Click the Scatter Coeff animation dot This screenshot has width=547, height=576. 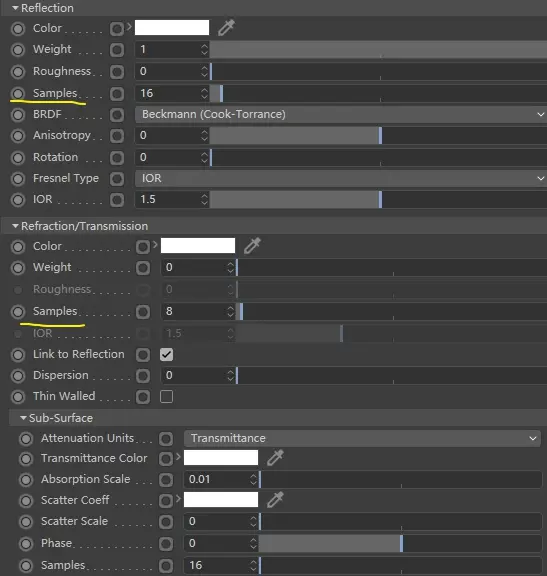click(26, 501)
